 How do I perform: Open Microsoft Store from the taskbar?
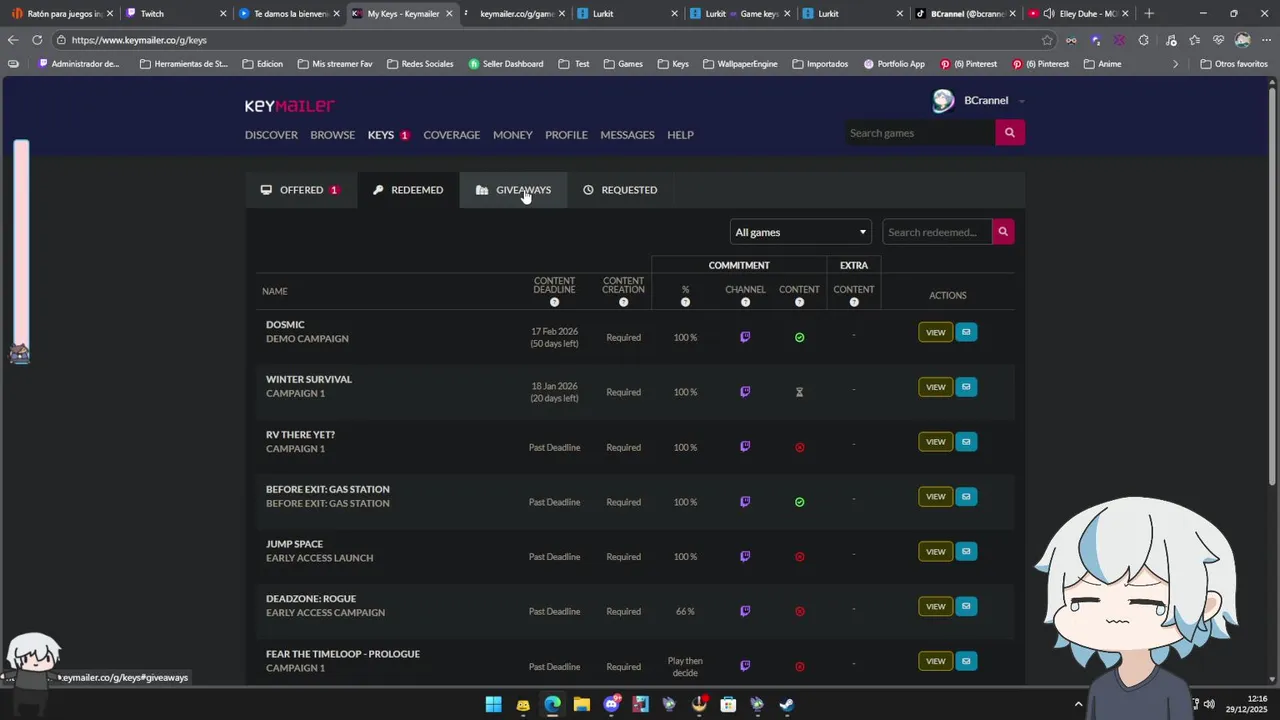tap(728, 705)
